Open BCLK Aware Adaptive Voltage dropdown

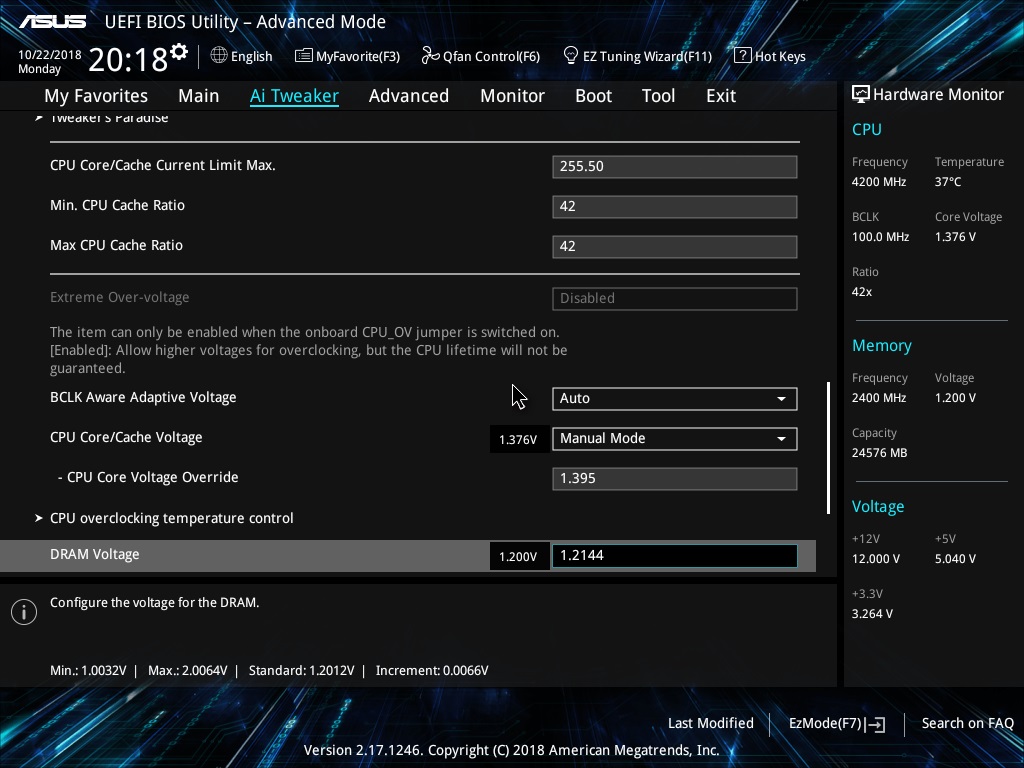tap(675, 398)
